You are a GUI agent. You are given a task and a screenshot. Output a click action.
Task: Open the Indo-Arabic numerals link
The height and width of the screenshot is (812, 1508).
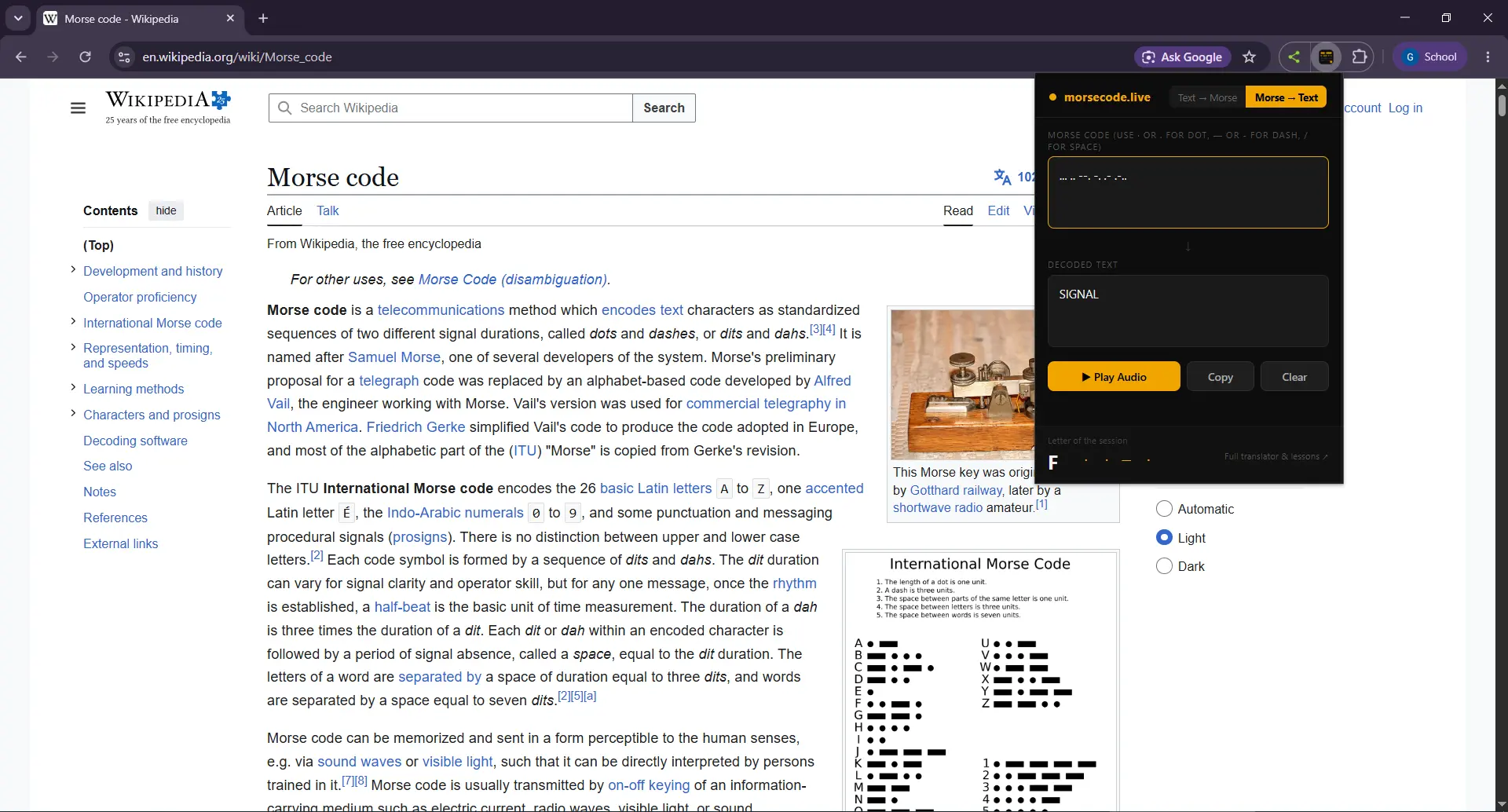pyautogui.click(x=455, y=513)
